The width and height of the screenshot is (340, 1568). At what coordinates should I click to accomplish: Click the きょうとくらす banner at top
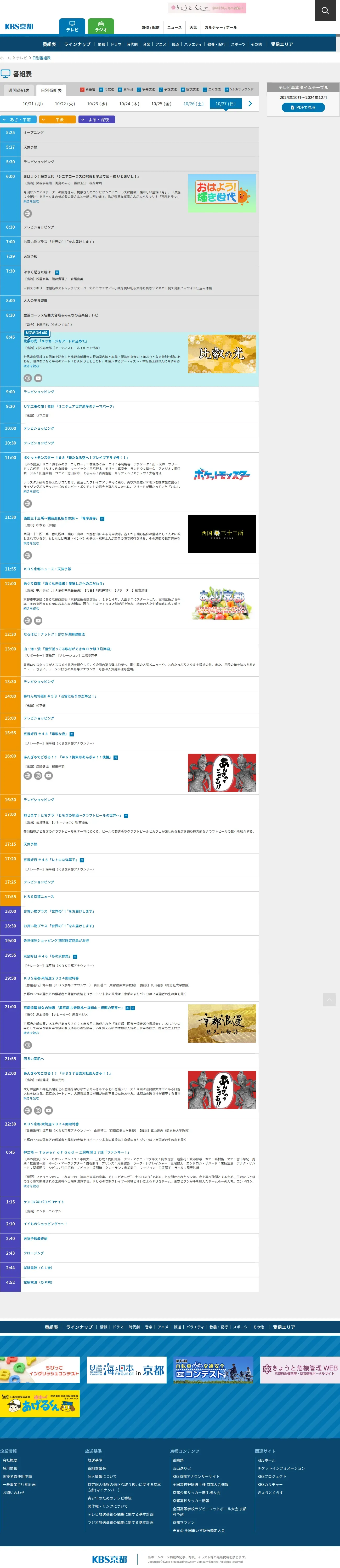pyautogui.click(x=207, y=8)
